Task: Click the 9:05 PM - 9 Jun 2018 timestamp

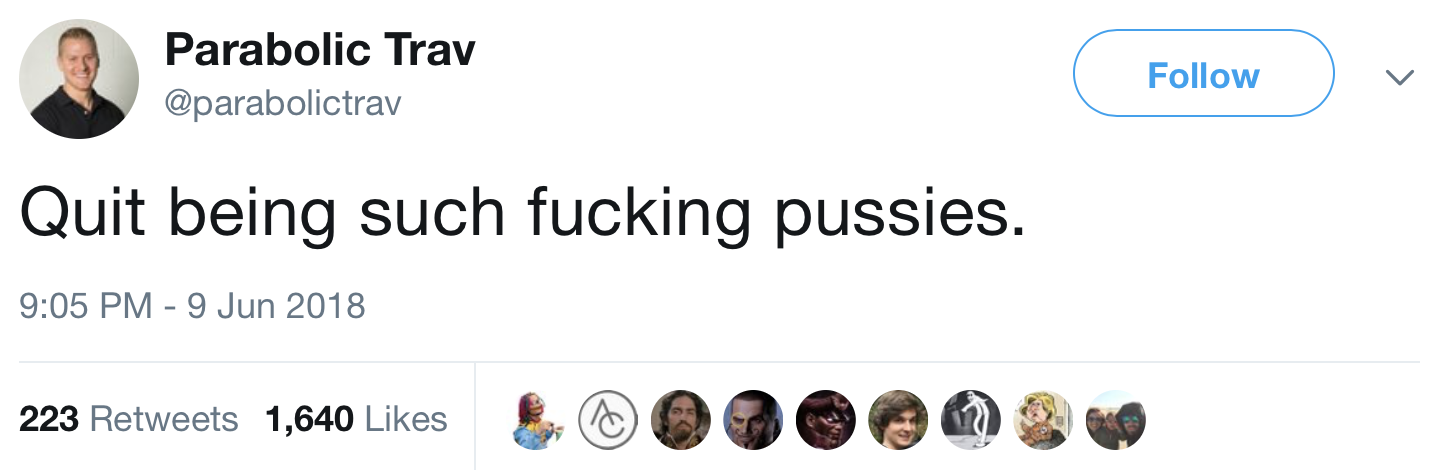Action: (x=192, y=305)
